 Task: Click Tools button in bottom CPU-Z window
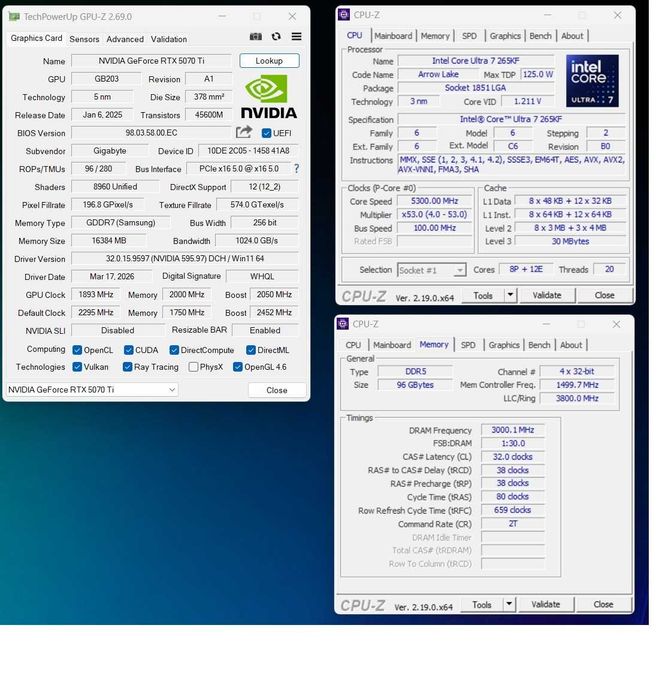tap(482, 605)
